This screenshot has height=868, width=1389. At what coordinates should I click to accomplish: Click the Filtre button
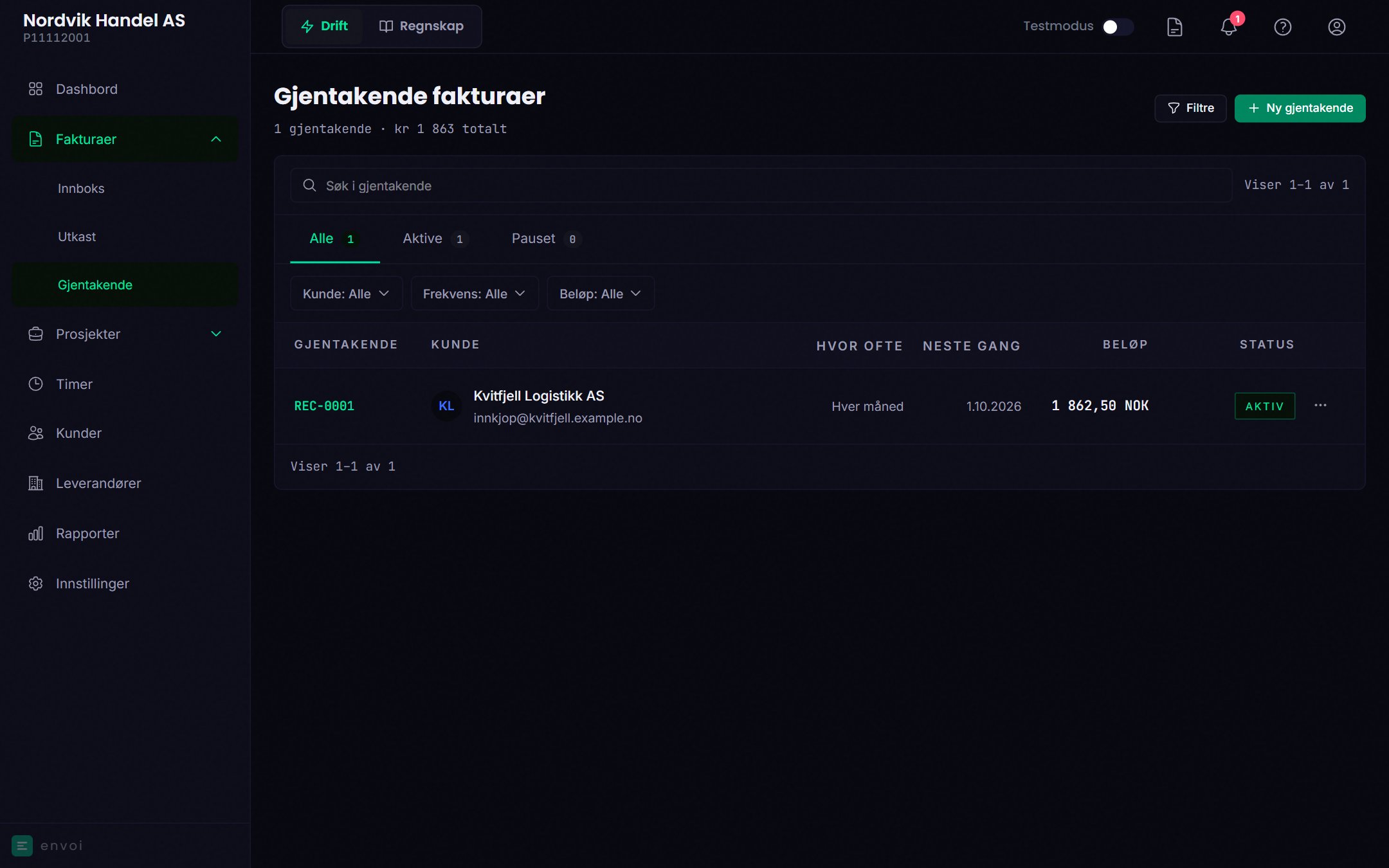click(1190, 108)
